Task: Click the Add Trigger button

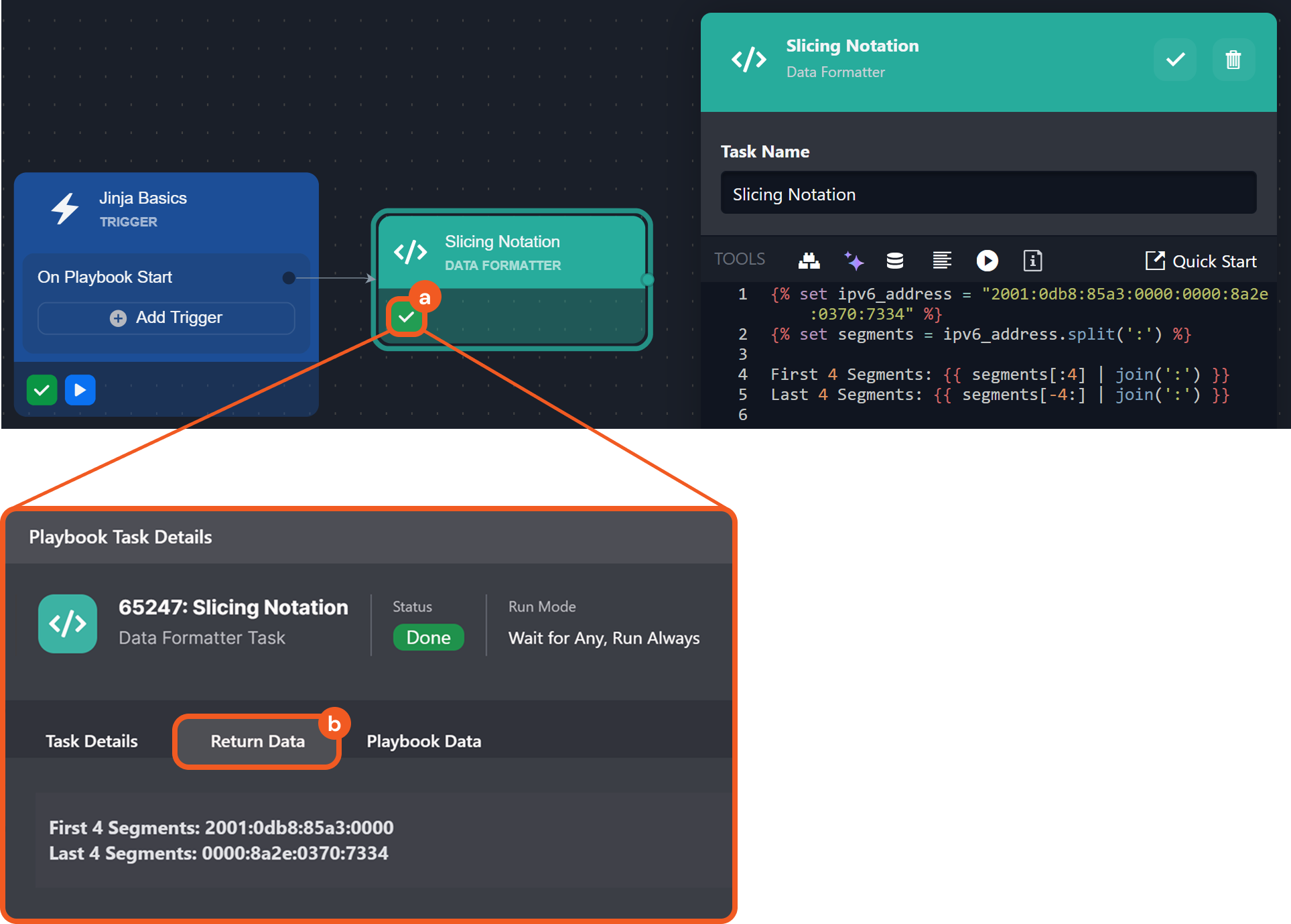Action: [166, 318]
